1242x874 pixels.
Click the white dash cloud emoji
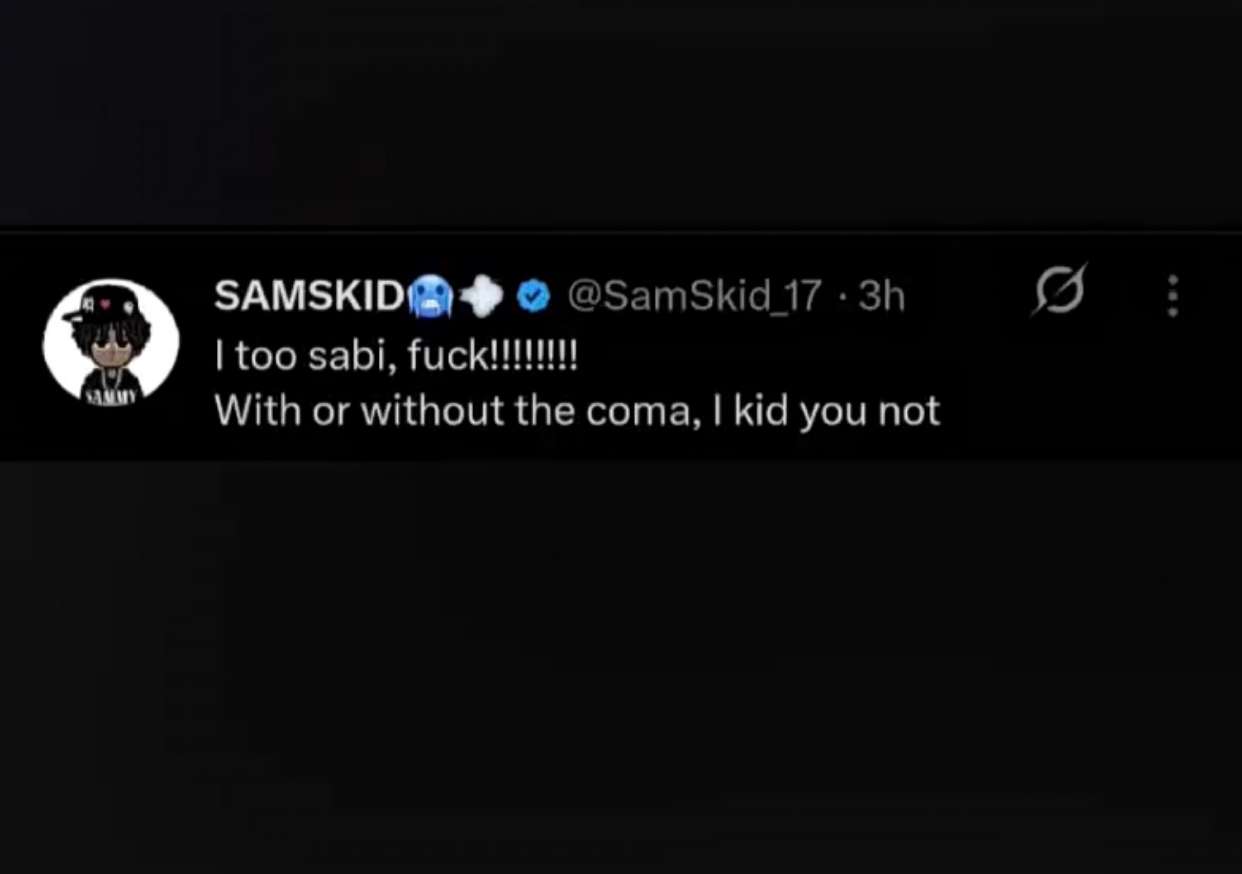[x=483, y=296]
